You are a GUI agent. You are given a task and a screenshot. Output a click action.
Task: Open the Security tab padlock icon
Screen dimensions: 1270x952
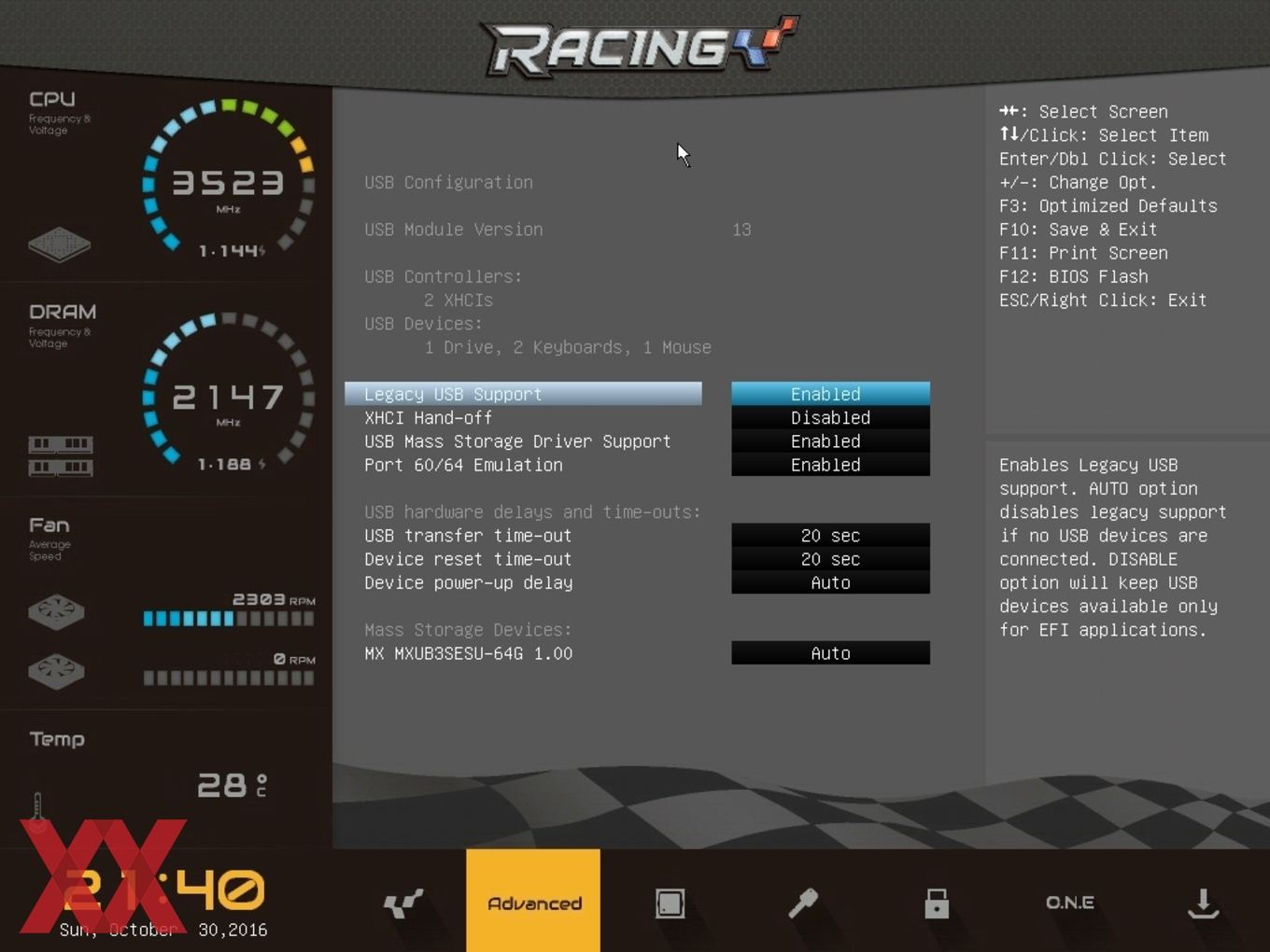[937, 903]
